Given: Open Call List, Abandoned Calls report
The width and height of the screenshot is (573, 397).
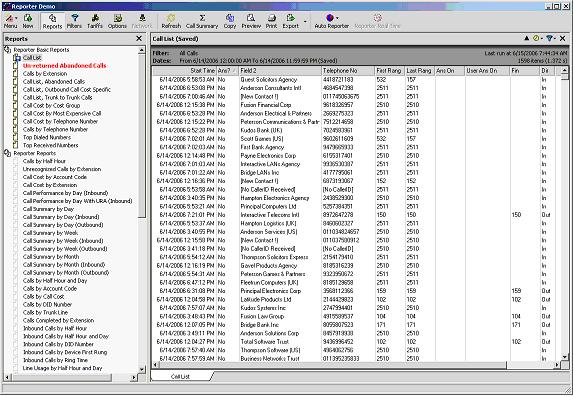Looking at the screenshot, I should point(54,82).
